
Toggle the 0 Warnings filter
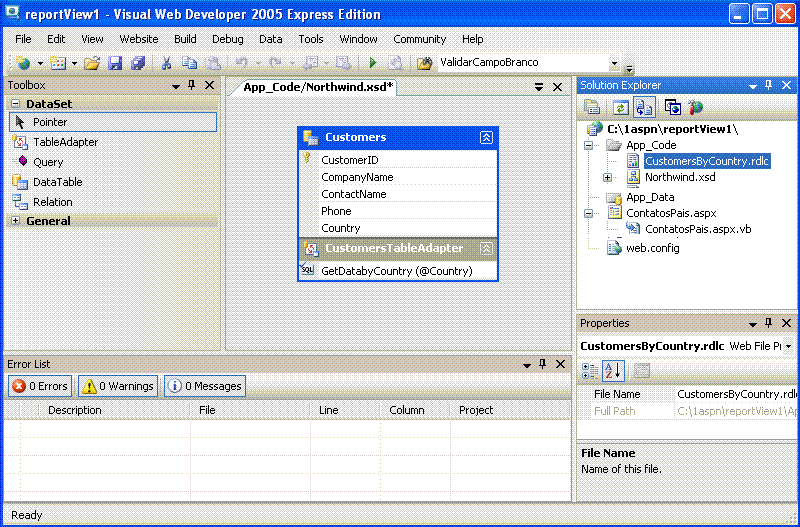(118, 386)
